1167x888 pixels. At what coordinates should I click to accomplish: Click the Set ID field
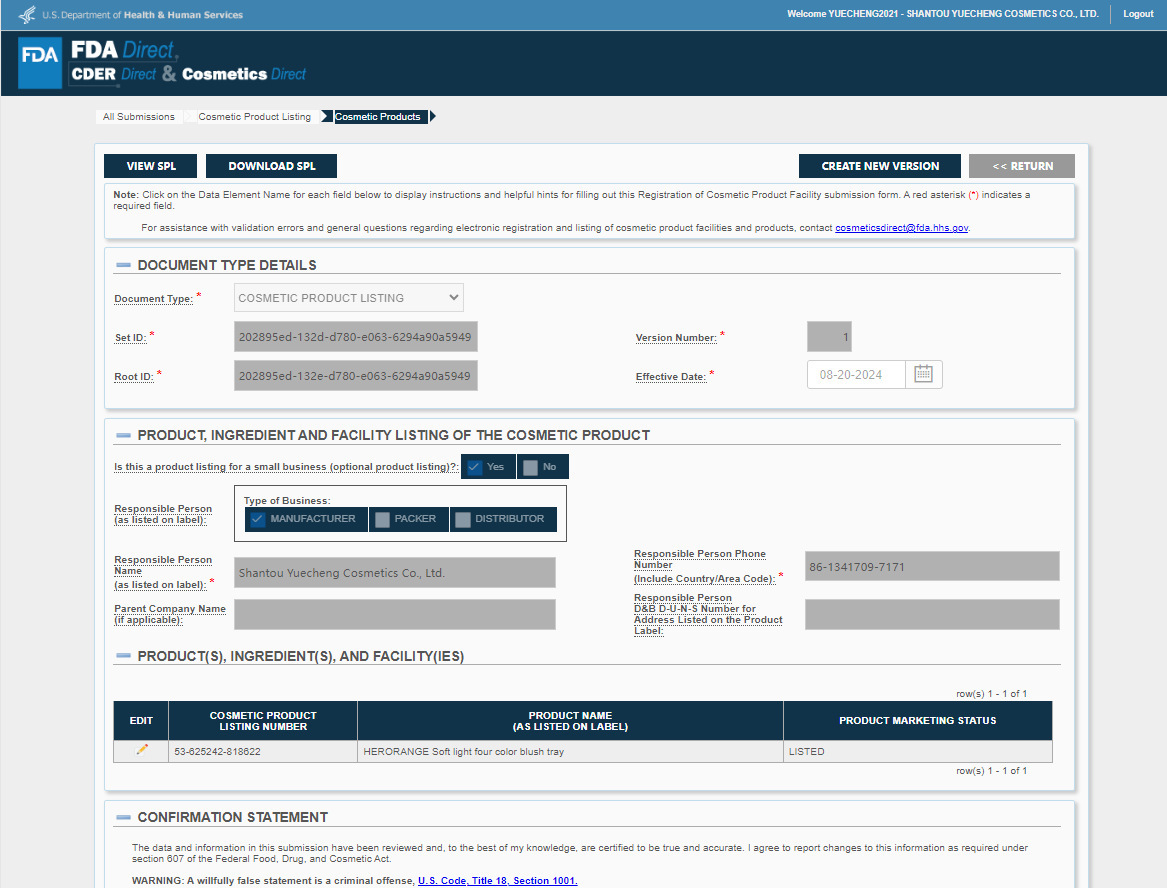pyautogui.click(x=356, y=336)
